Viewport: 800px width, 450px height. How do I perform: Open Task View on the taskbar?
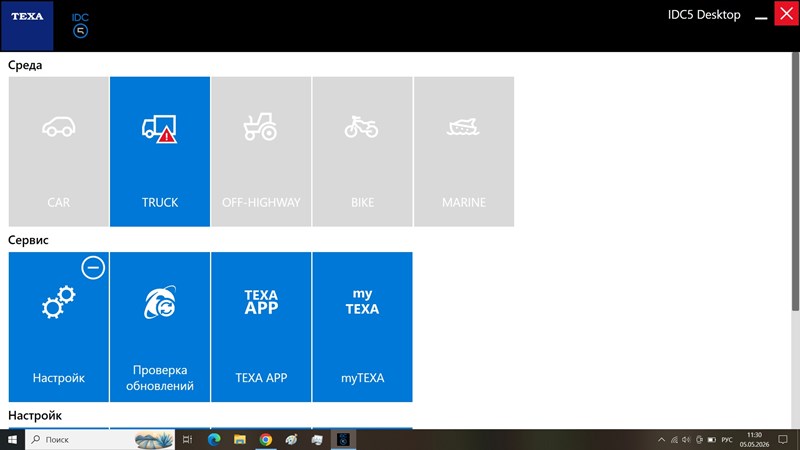point(187,439)
